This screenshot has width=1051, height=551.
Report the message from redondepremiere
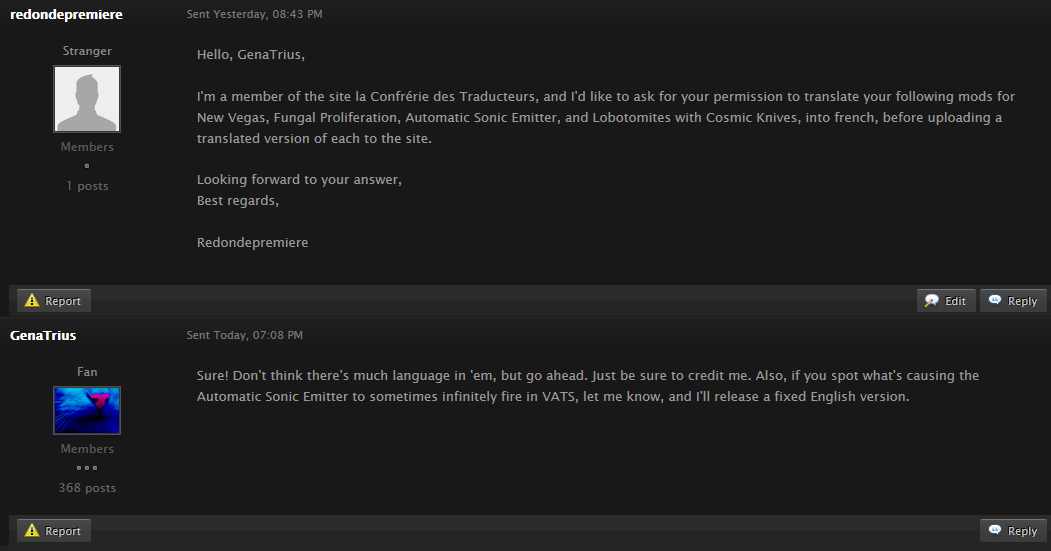click(54, 300)
